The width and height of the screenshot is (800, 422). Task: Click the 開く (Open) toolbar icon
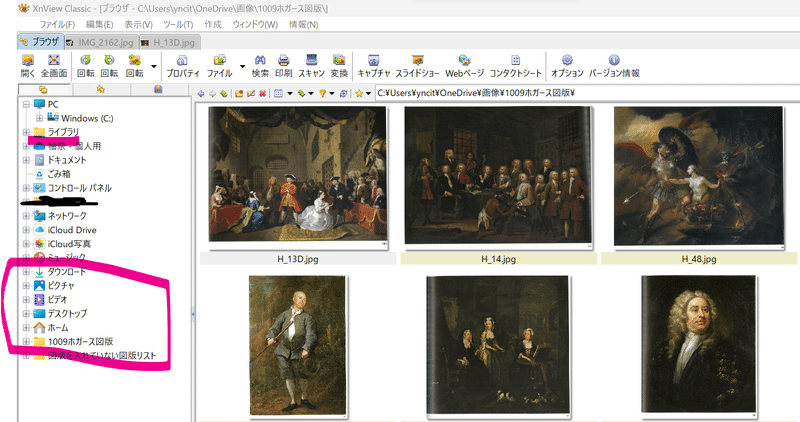pyautogui.click(x=28, y=66)
